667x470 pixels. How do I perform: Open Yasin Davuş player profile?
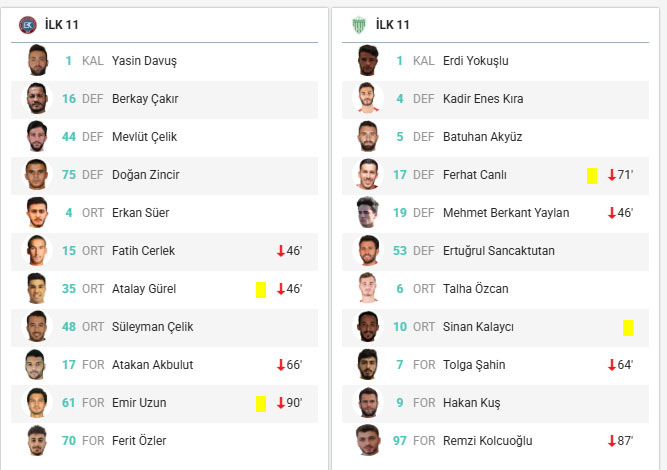point(144,61)
